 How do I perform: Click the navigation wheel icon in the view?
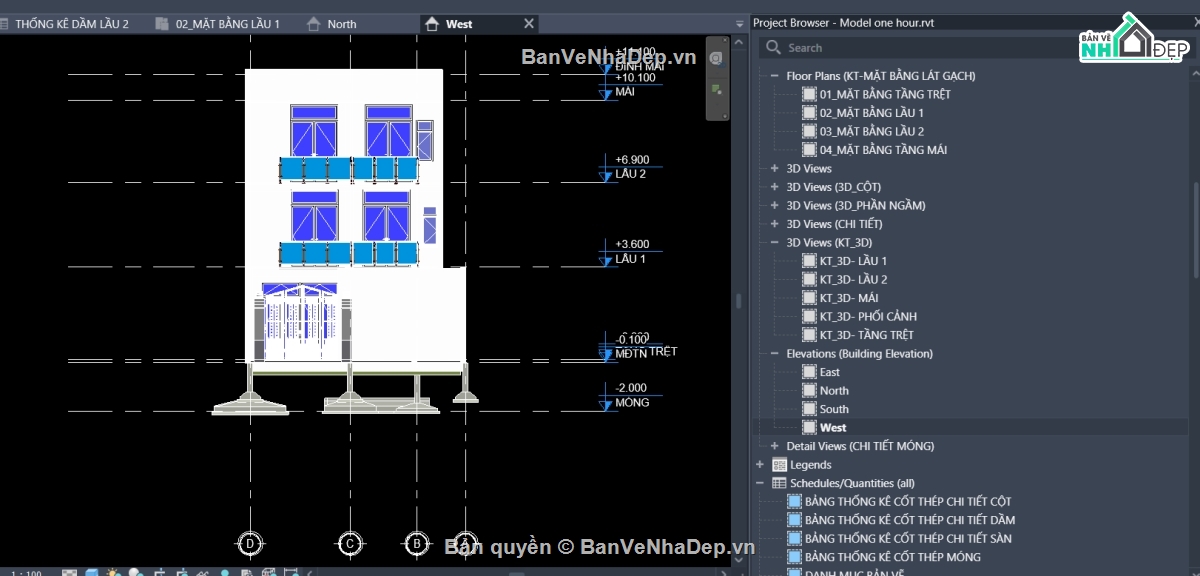click(x=717, y=59)
